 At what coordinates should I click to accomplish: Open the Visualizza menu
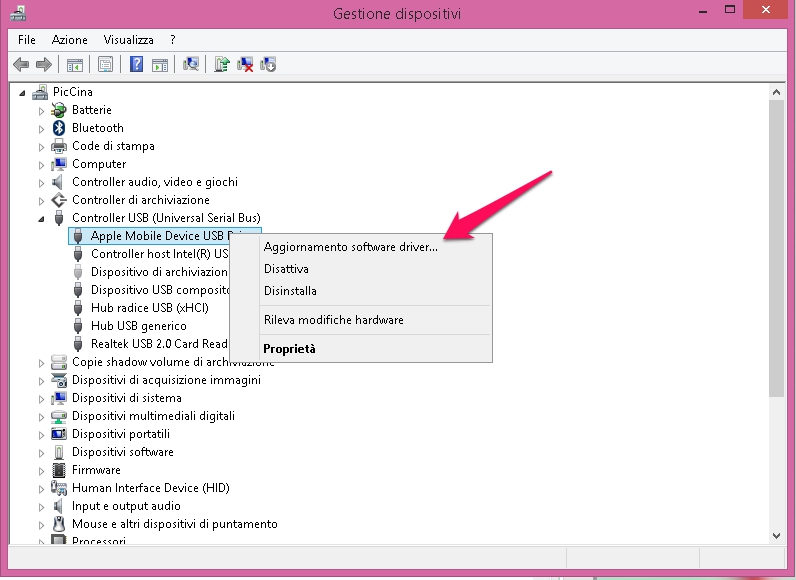pos(128,40)
